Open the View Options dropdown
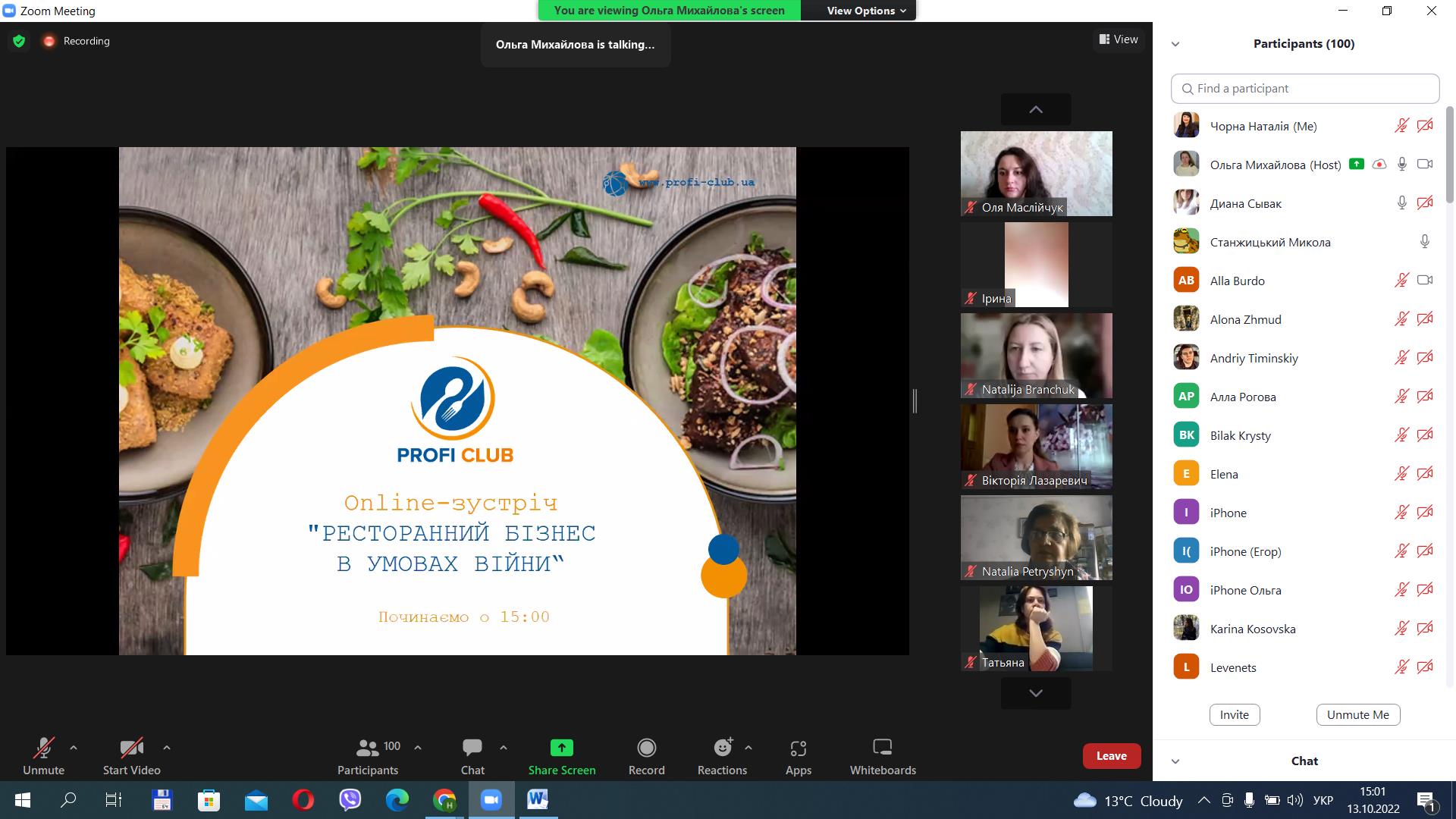Image resolution: width=1456 pixels, height=819 pixels. tap(866, 11)
